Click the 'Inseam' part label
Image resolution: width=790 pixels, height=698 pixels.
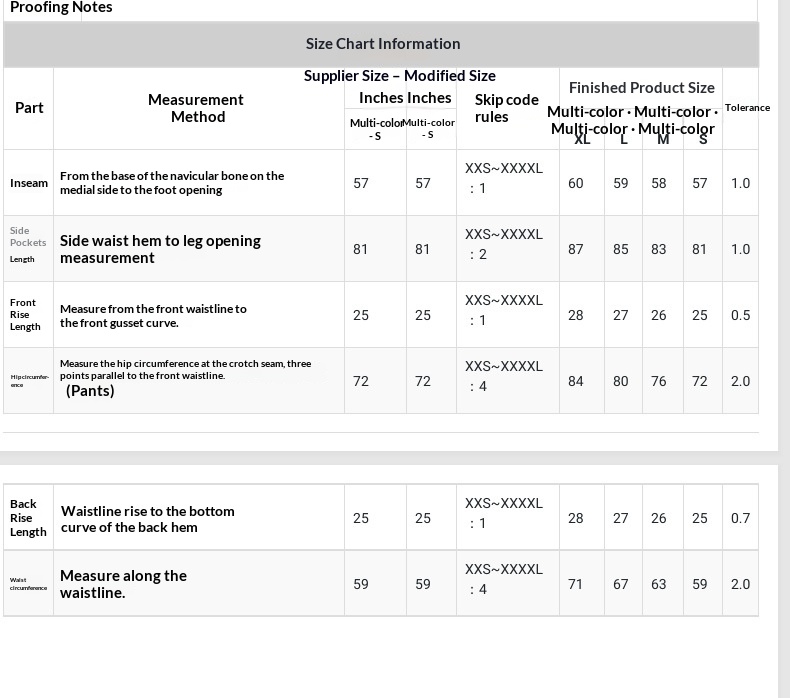click(x=29, y=183)
